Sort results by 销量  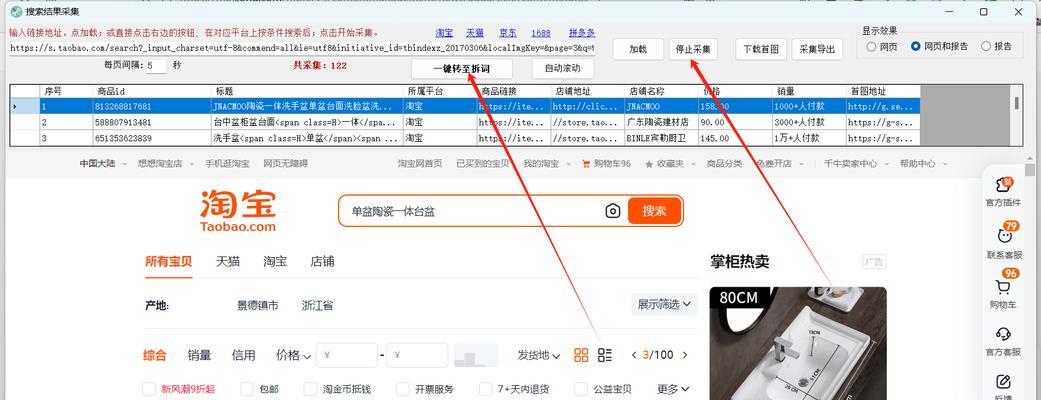tap(199, 355)
